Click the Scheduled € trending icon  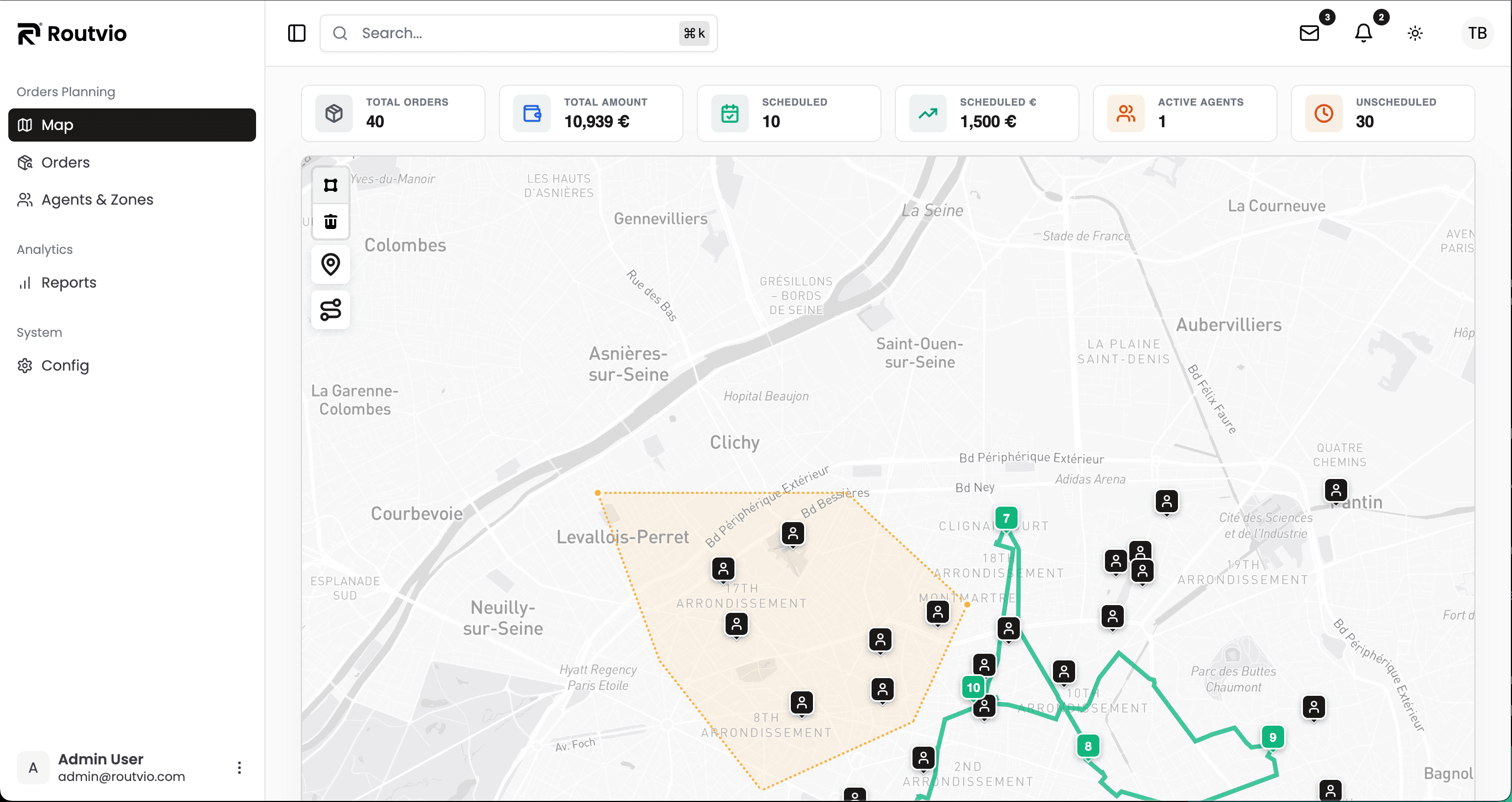click(927, 113)
